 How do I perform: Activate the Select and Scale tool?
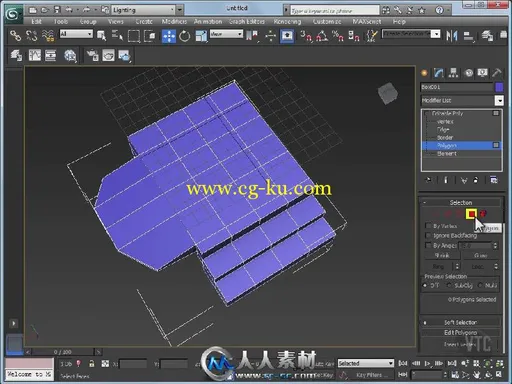201,36
